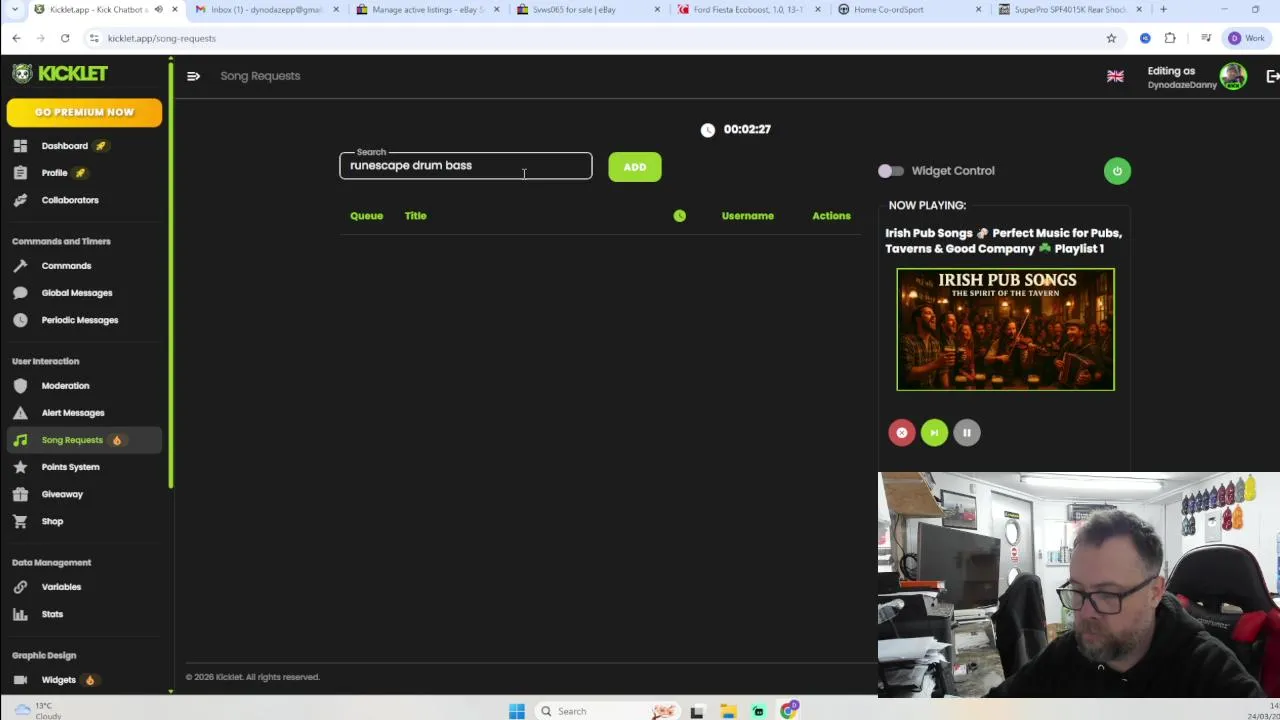Open the weather widget showing 13°C Cloudy
Viewport: 1280px width, 720px height.
click(x=37, y=711)
